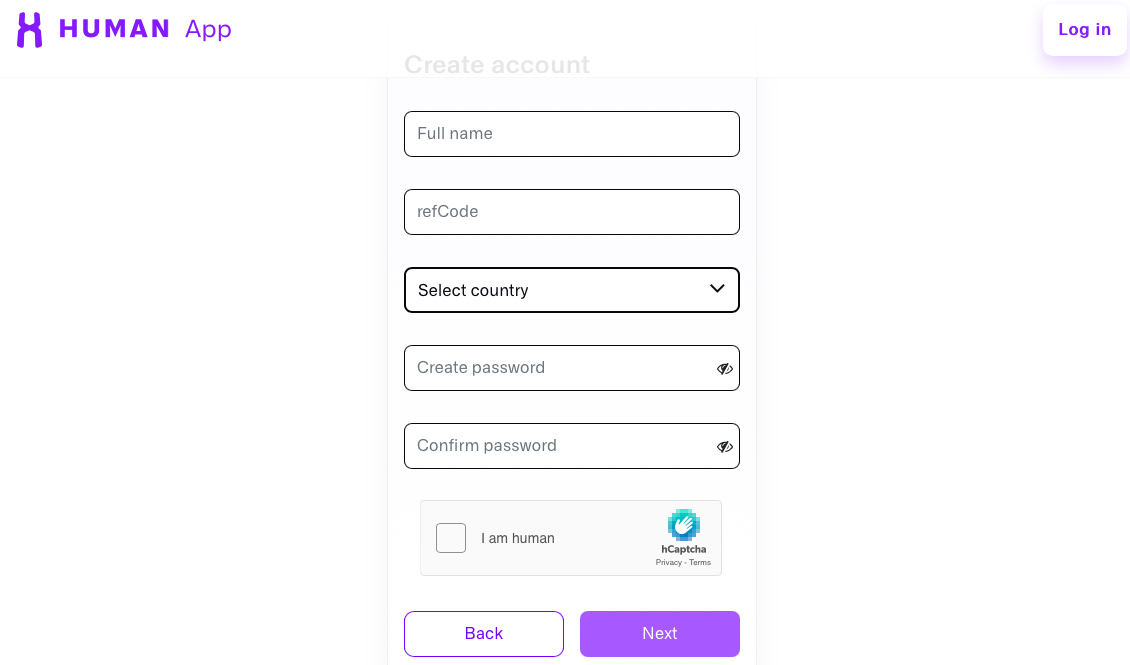View the hCaptcha Terms
Screen dimensions: 1130x665
(700, 562)
